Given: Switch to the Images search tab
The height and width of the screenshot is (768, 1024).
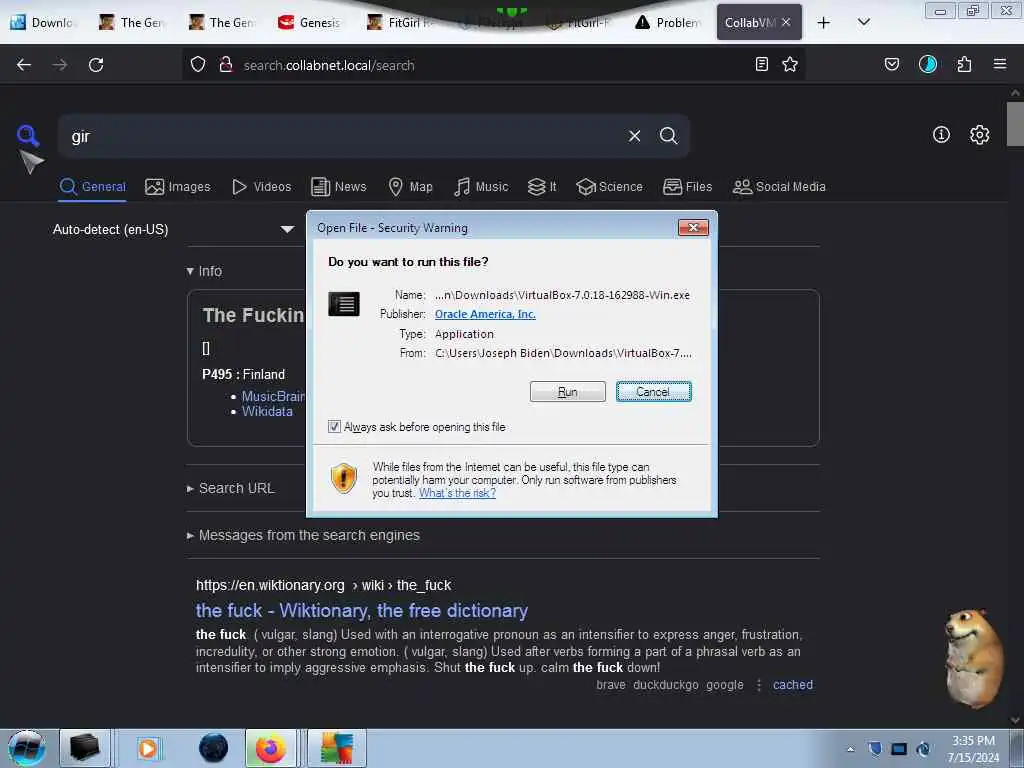Looking at the screenshot, I should coord(178,187).
